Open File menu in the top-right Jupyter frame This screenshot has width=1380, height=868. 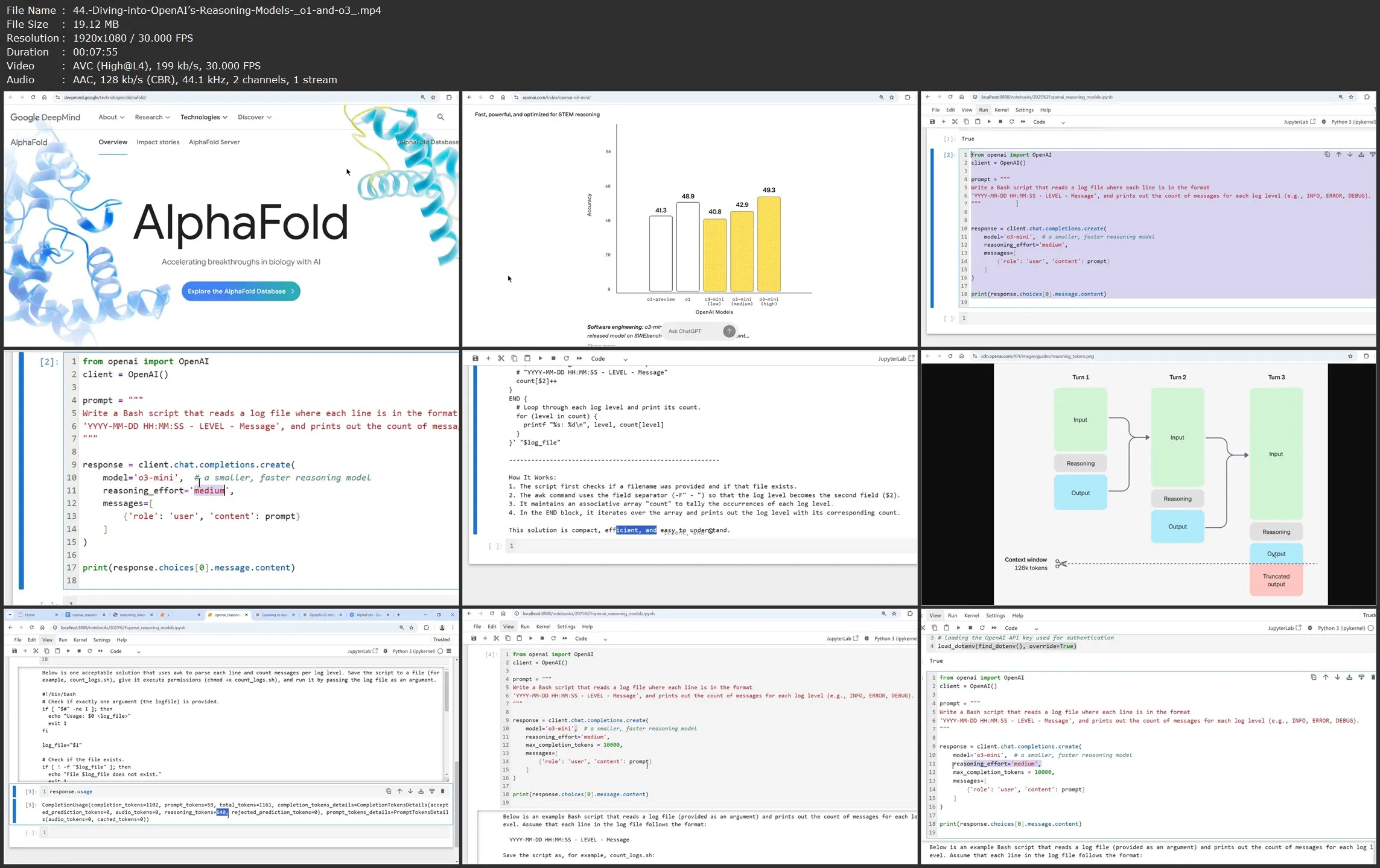click(935, 110)
